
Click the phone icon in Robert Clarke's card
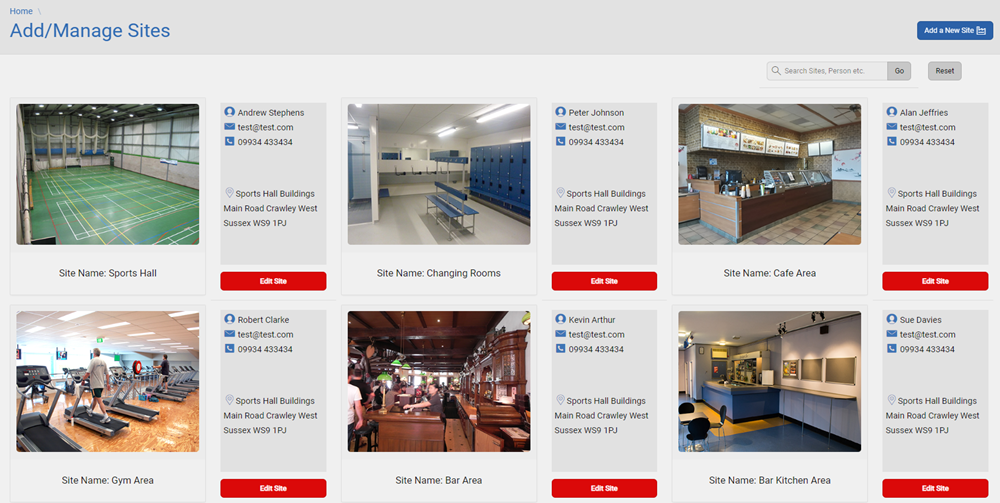(230, 349)
